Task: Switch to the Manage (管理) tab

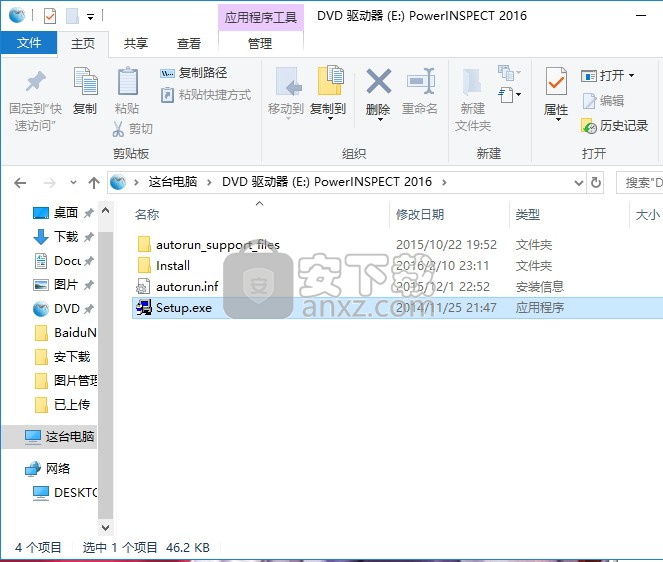Action: [x=260, y=43]
